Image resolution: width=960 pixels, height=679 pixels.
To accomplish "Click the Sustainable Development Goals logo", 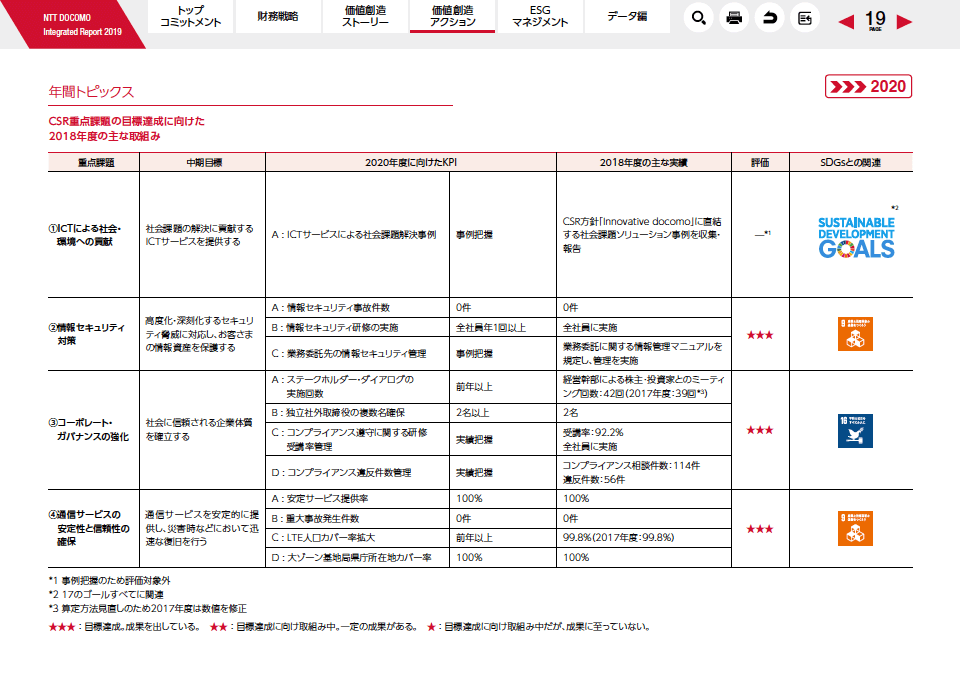I will coord(856,237).
